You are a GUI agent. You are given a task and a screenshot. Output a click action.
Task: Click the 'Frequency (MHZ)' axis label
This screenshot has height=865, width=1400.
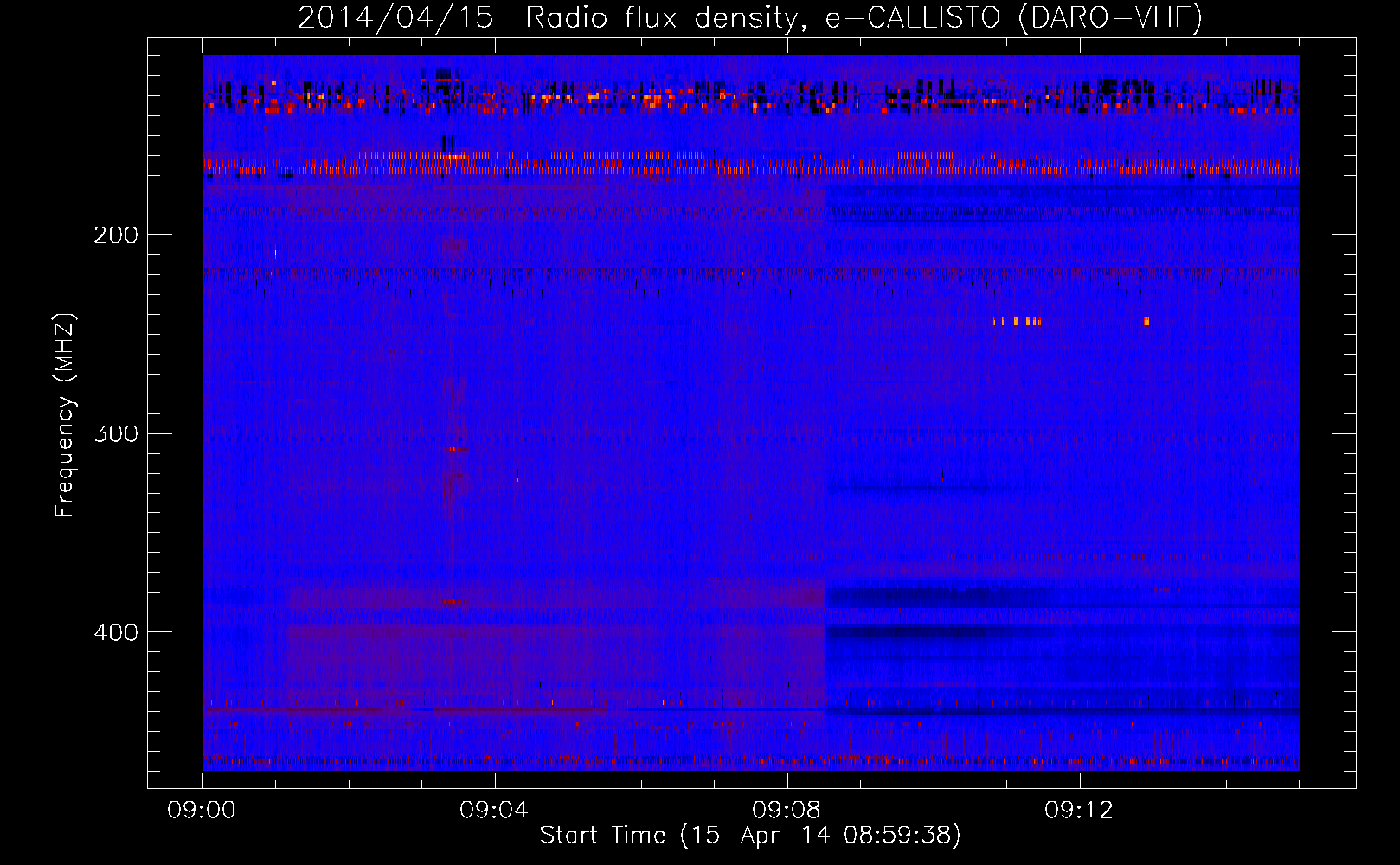[x=65, y=414]
